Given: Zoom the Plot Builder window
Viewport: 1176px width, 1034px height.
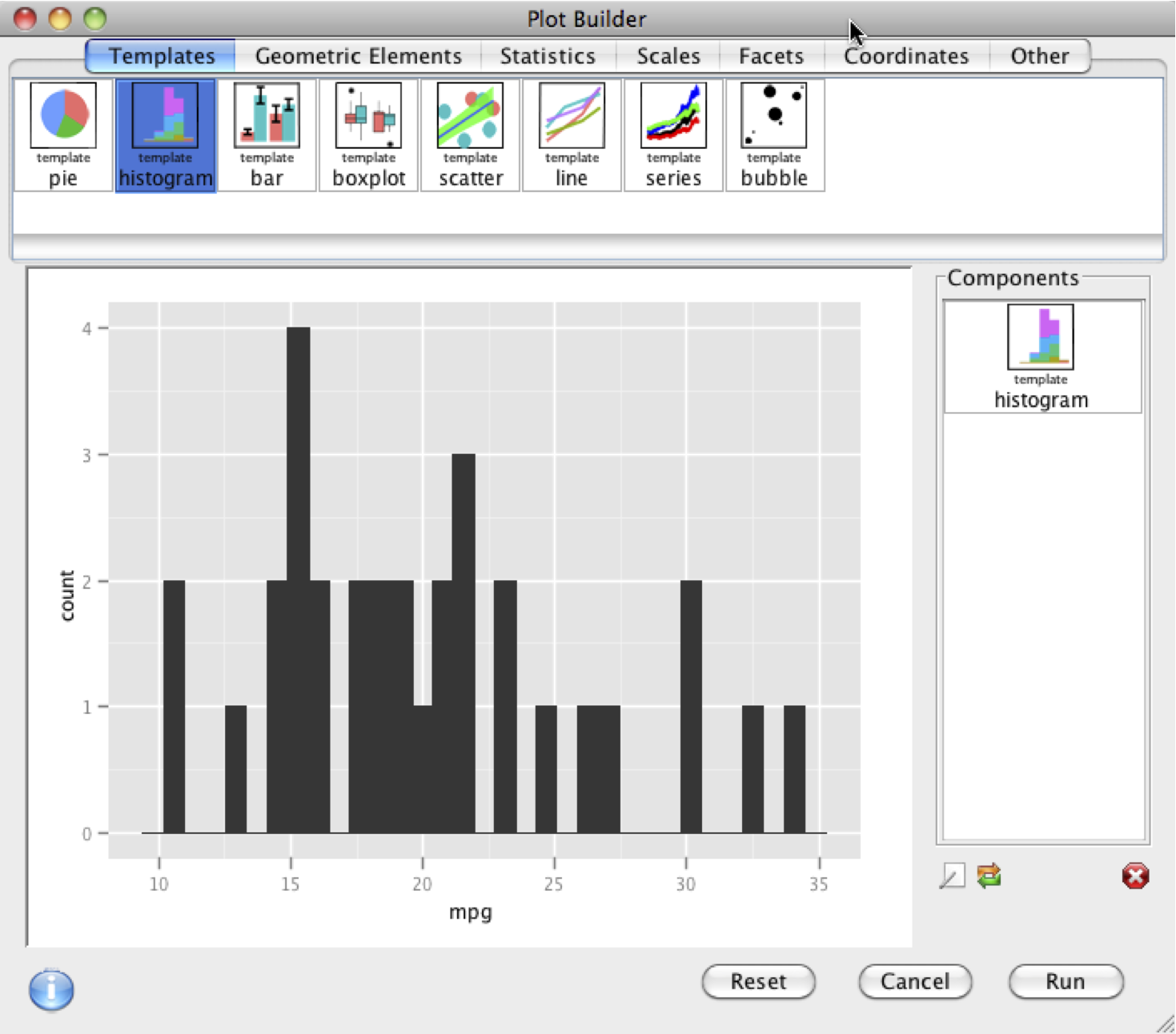Looking at the screenshot, I should (x=95, y=18).
